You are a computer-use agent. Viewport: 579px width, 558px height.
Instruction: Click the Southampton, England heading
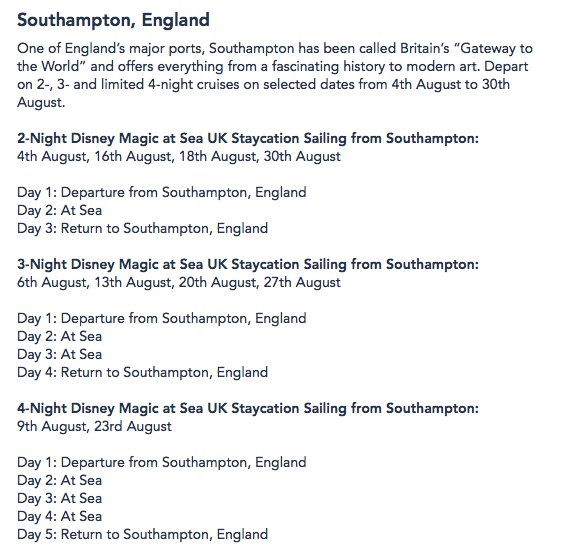[x=113, y=20]
